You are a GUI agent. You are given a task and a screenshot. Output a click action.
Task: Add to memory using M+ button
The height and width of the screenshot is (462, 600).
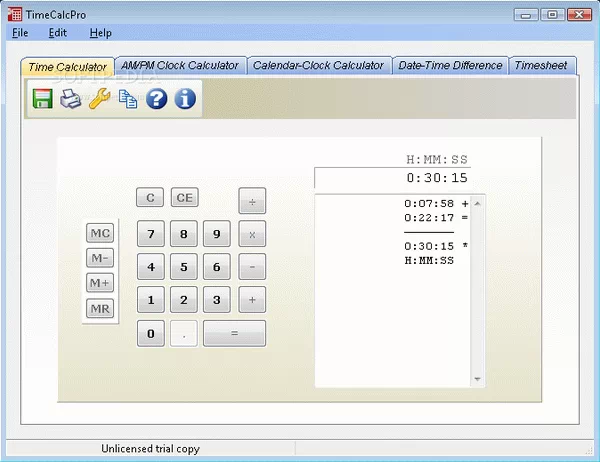click(x=100, y=283)
